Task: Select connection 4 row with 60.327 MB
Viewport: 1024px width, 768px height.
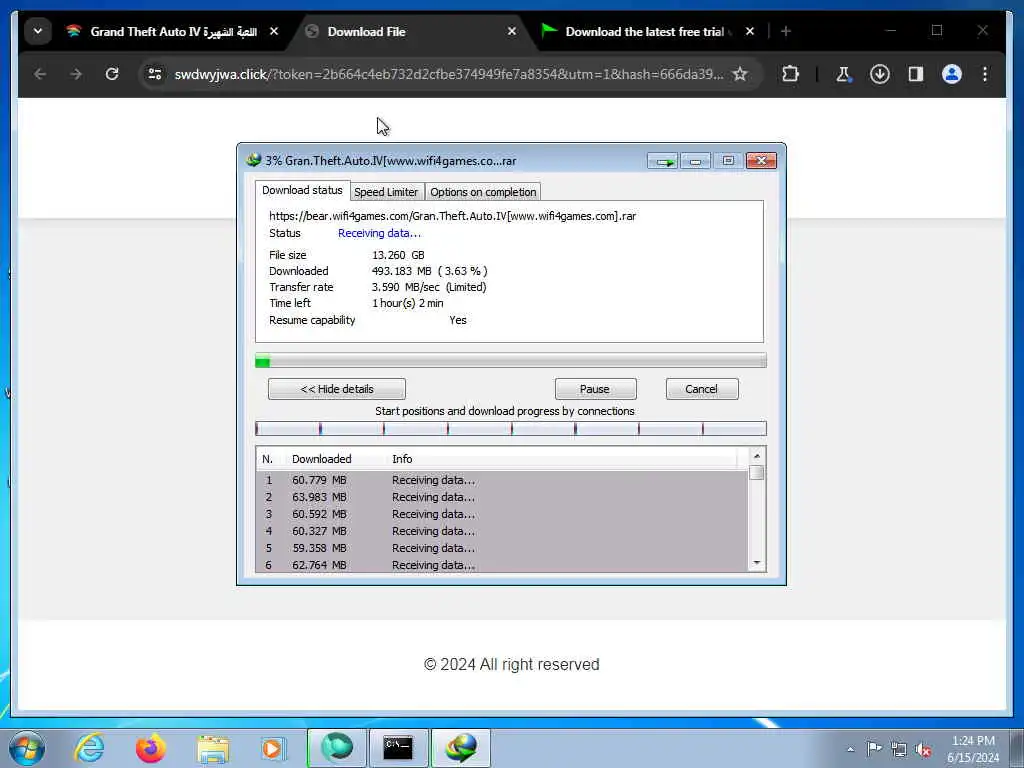Action: [x=502, y=531]
